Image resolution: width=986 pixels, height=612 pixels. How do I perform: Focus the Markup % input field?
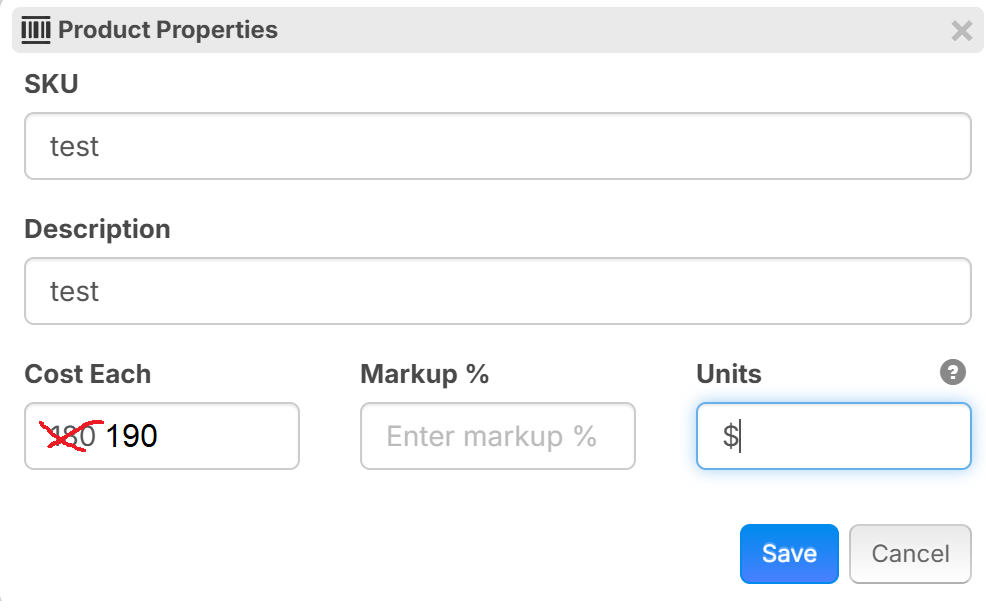coord(497,436)
